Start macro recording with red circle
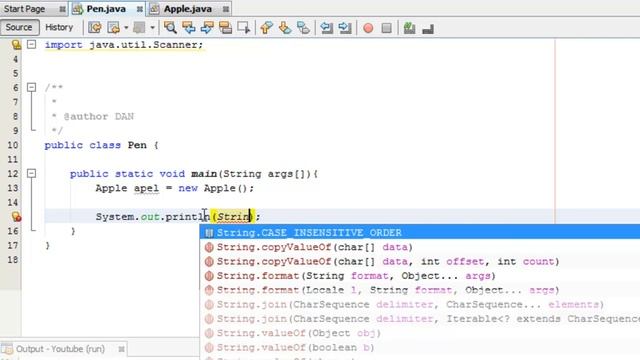 pyautogui.click(x=368, y=28)
